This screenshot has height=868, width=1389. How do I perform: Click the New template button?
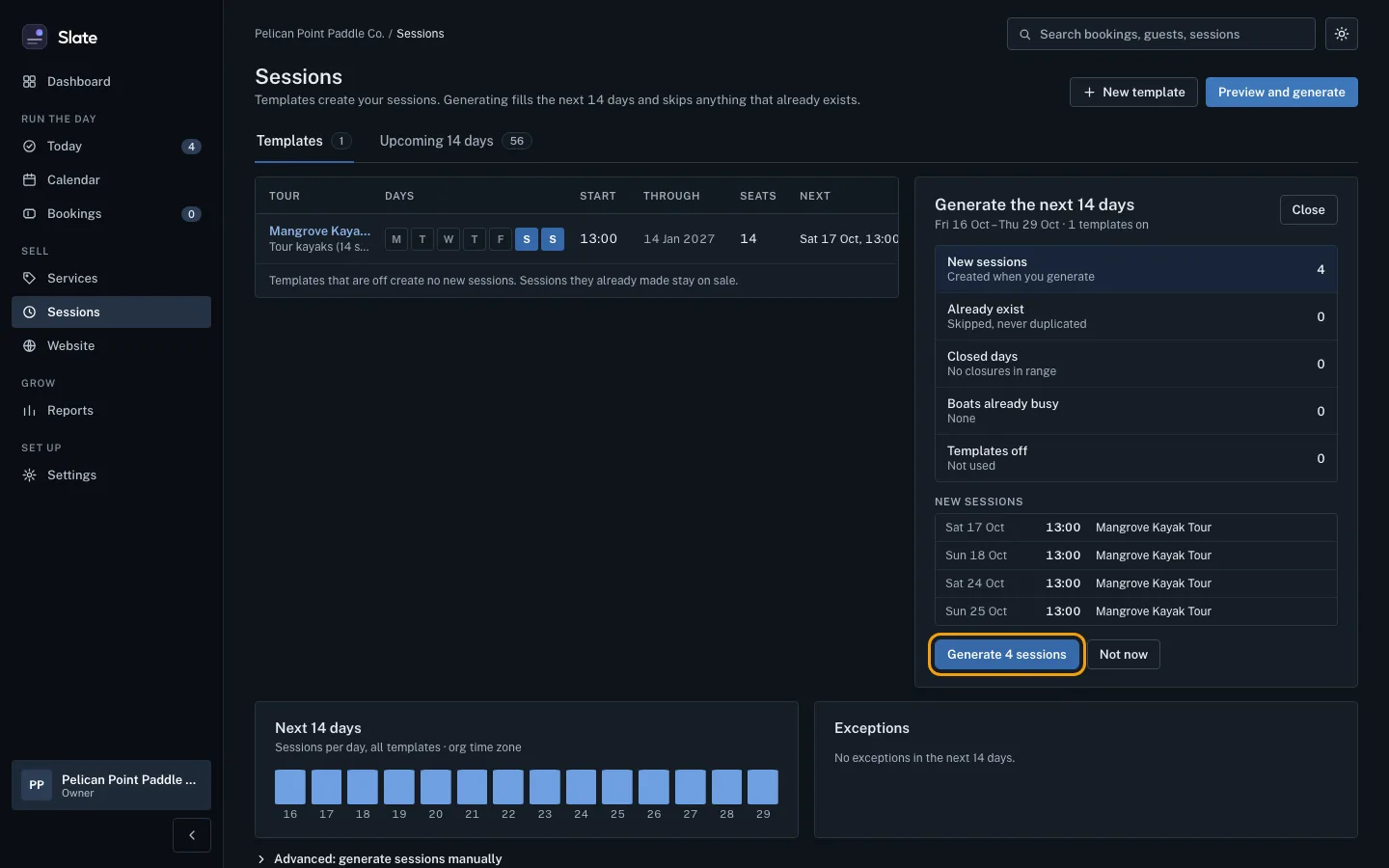(x=1133, y=93)
